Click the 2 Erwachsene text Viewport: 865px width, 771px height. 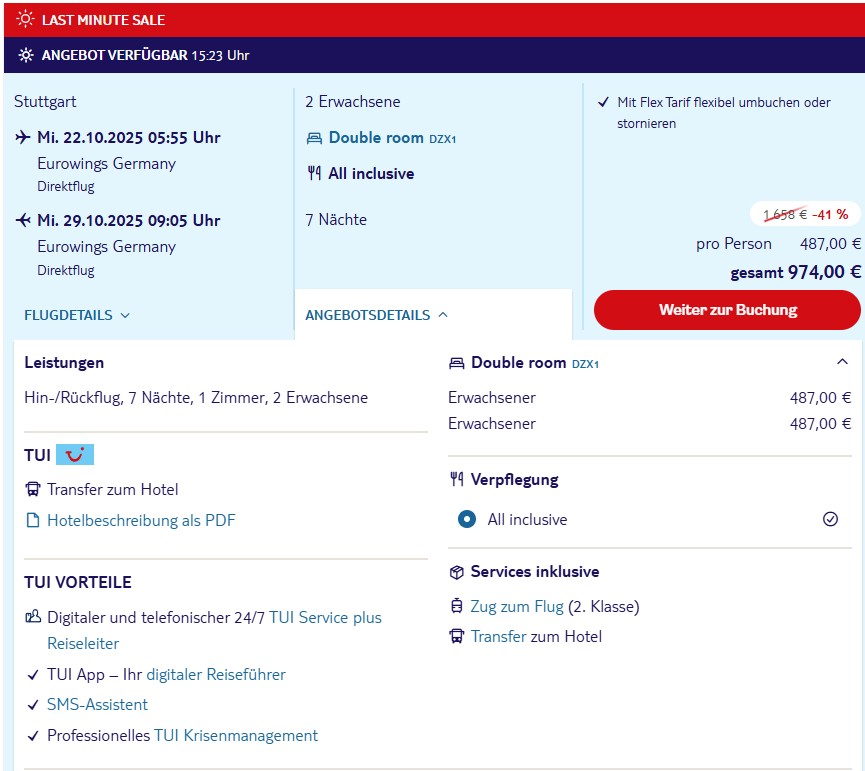click(353, 101)
